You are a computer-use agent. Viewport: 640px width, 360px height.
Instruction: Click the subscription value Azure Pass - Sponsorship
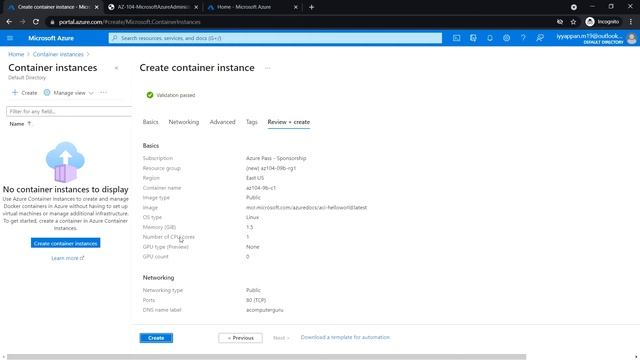[276, 158]
